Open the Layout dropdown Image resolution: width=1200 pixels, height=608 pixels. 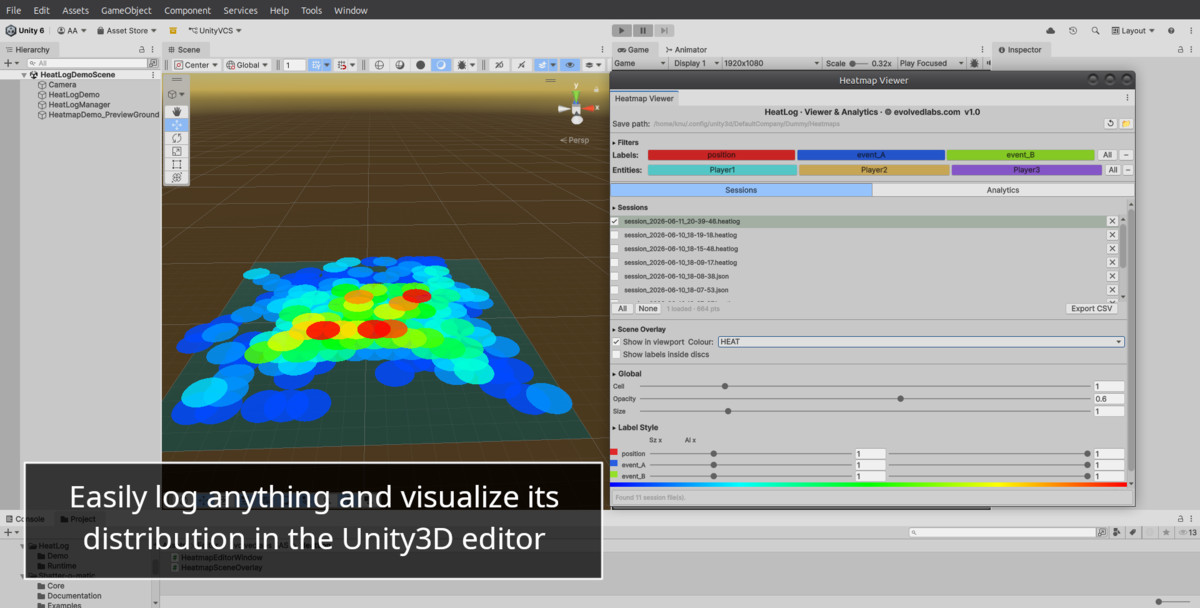[1134, 31]
